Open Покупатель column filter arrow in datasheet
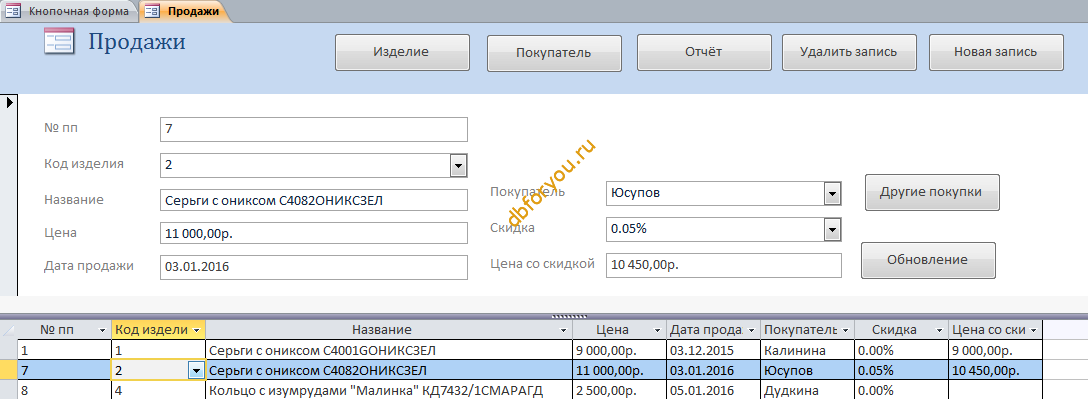The width and height of the screenshot is (1088, 399). 845,330
